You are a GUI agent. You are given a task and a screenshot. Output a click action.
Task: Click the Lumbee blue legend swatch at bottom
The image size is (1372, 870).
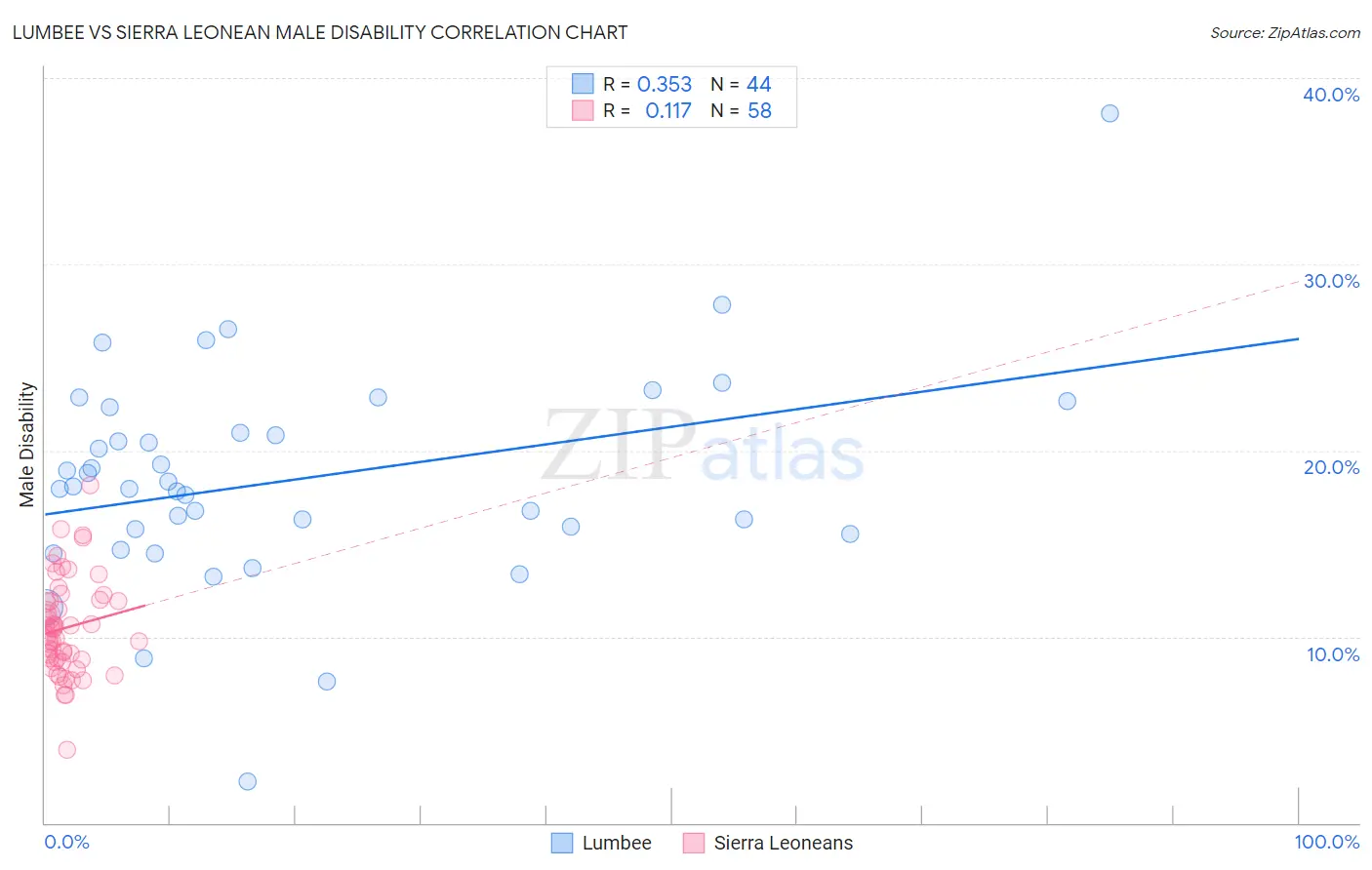click(562, 843)
